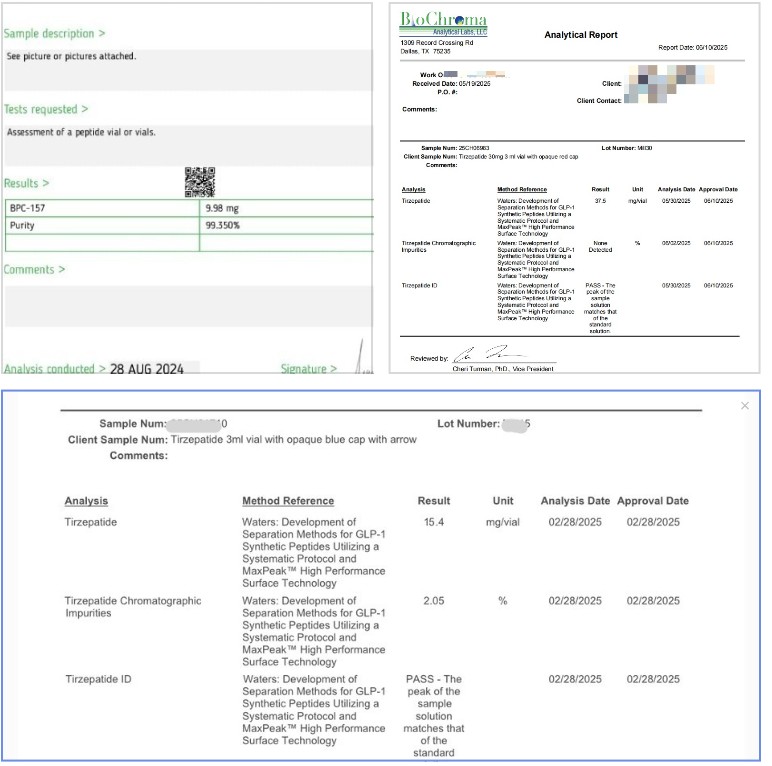Expand the Sample description section

(54, 34)
